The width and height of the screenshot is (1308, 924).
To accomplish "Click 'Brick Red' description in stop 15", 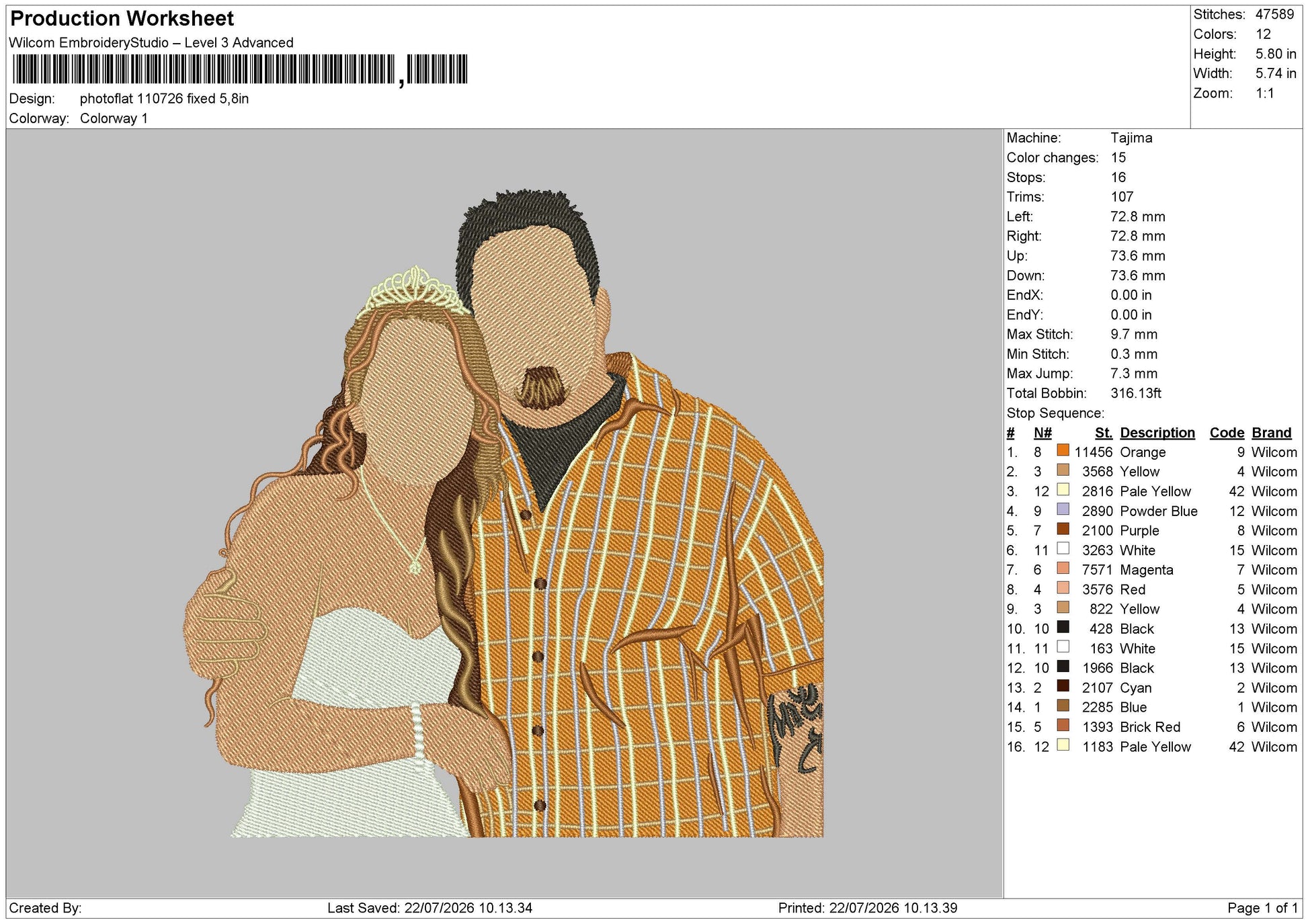I will click(x=1150, y=727).
